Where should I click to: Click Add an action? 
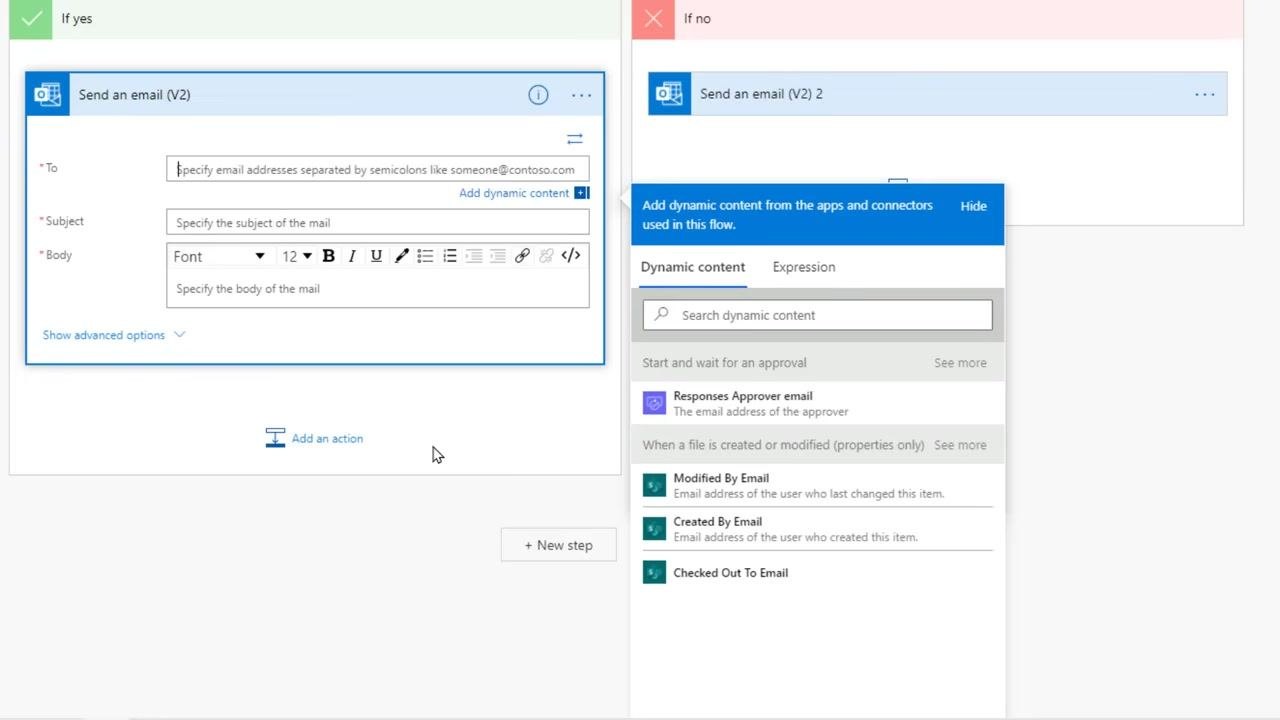[x=327, y=439]
